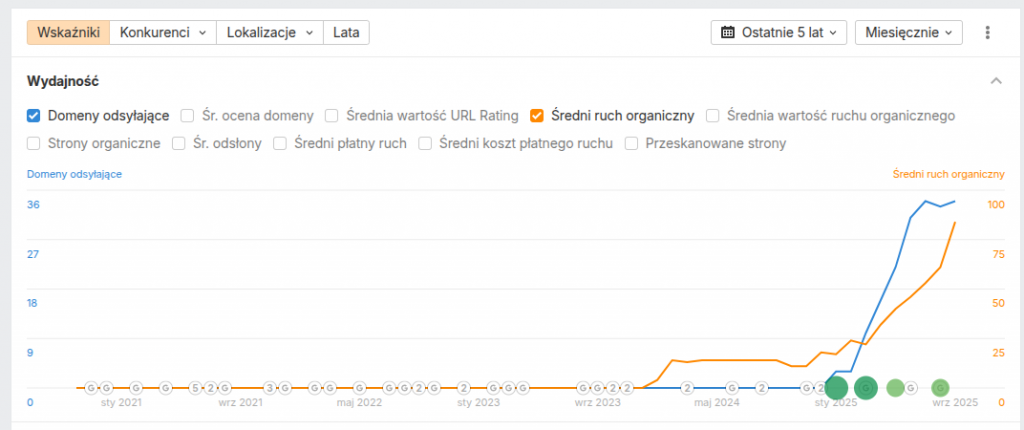
Task: Collapse the Wydajność section chevron
Action: click(x=995, y=81)
